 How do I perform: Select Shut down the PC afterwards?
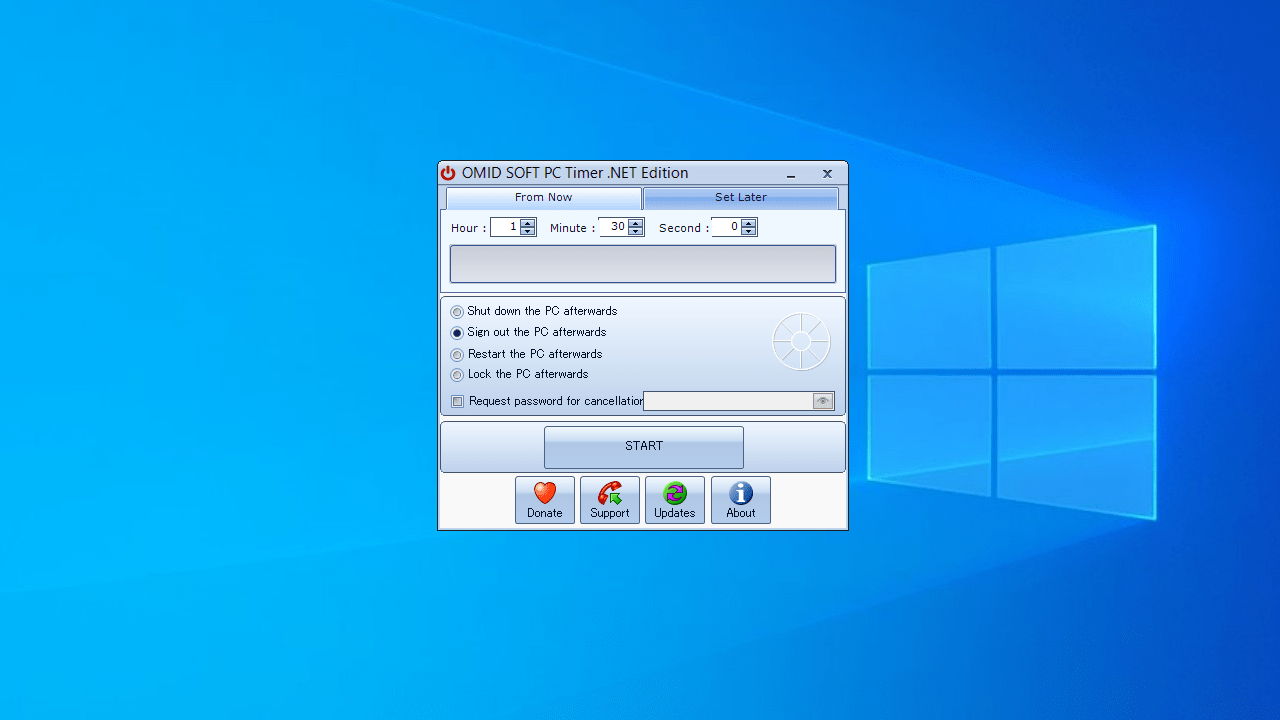[457, 312]
